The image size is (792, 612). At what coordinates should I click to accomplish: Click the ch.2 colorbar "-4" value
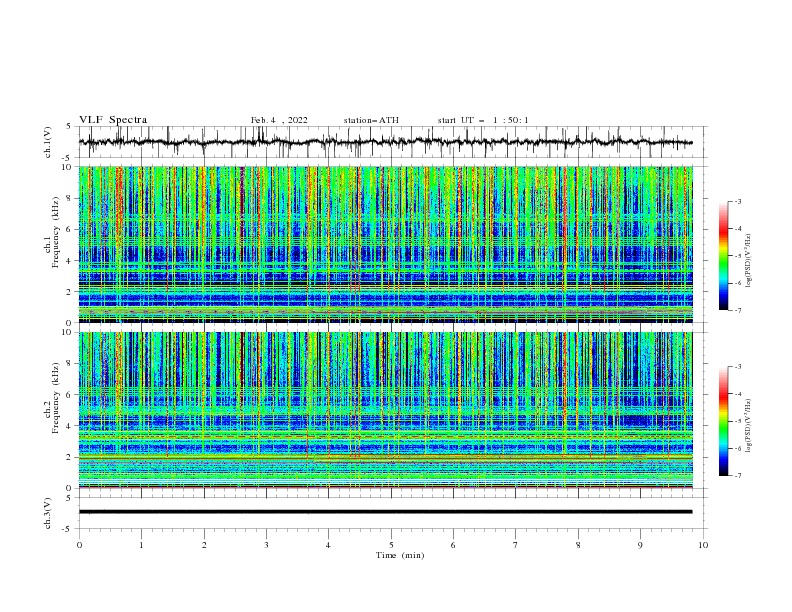(x=738, y=394)
